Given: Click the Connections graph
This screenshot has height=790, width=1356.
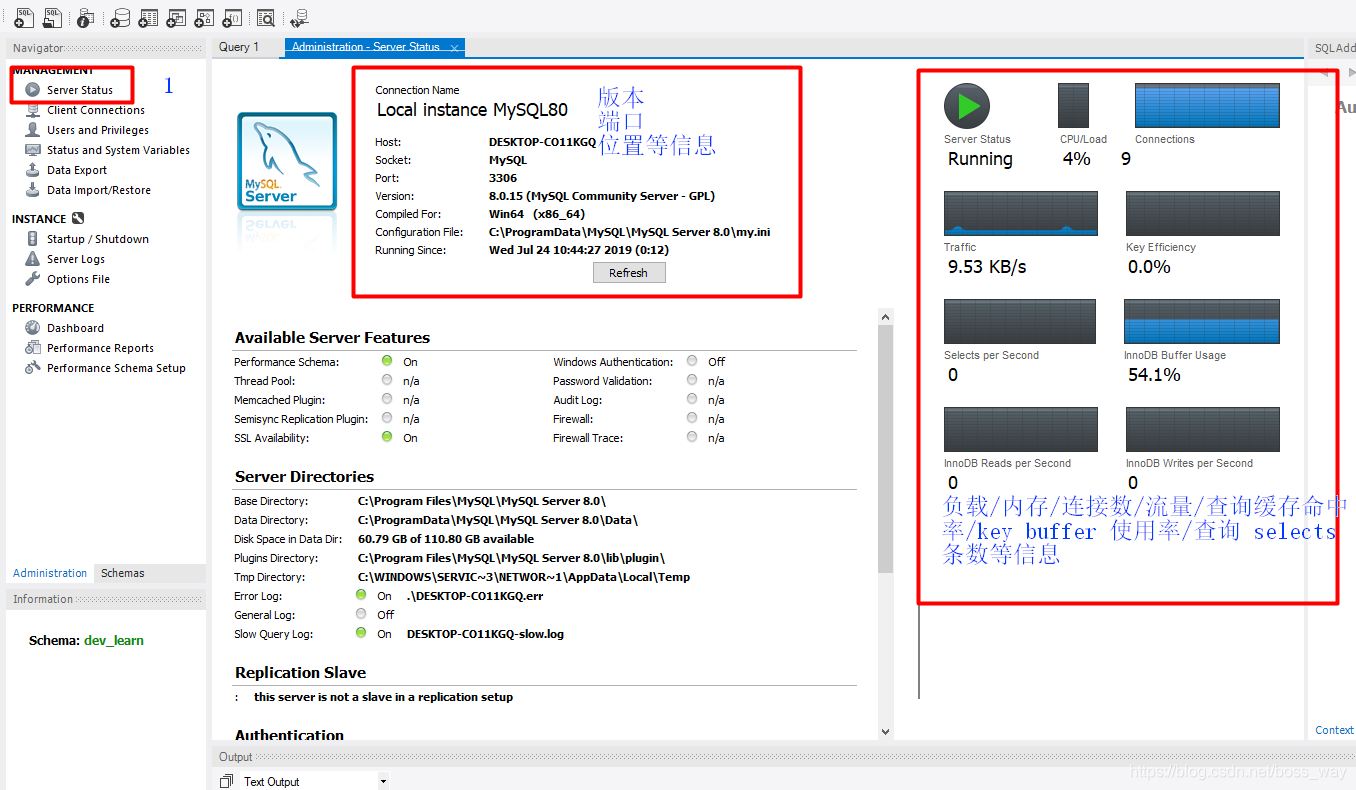Looking at the screenshot, I should pyautogui.click(x=1207, y=105).
